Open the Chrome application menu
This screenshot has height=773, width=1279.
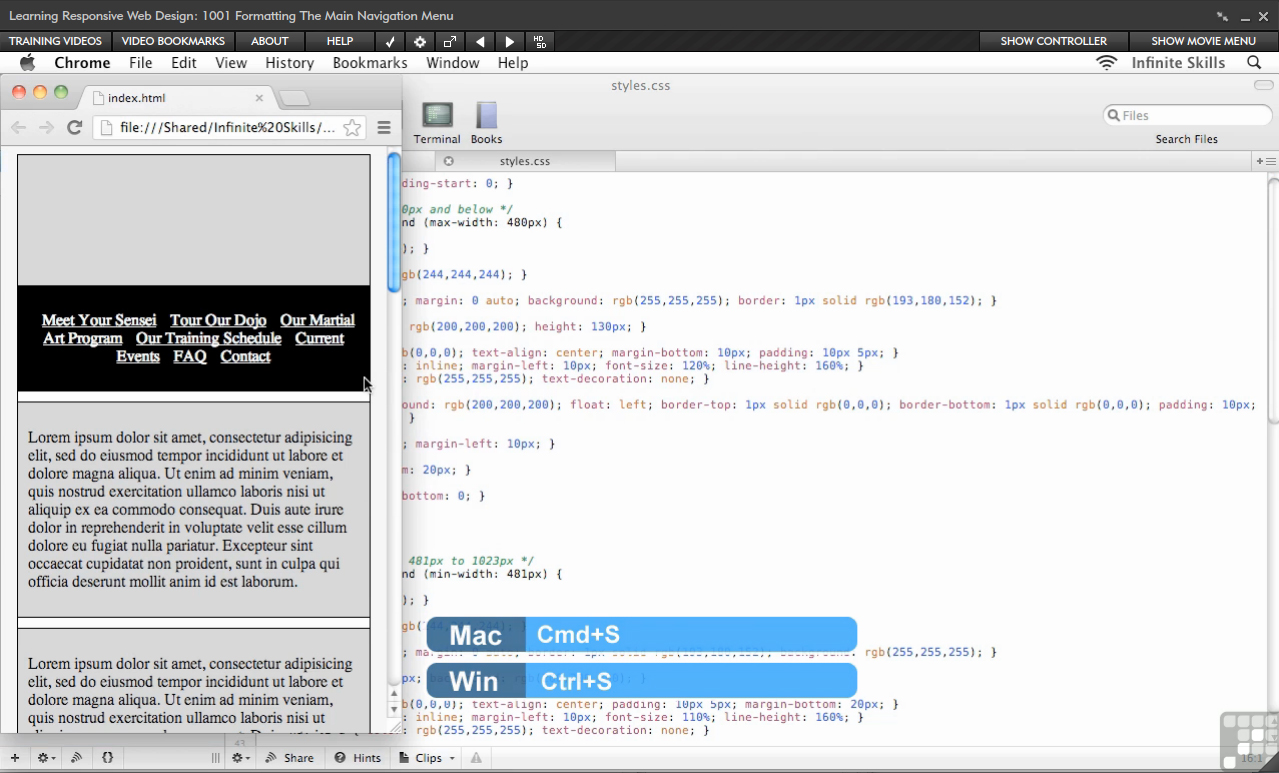click(82, 62)
